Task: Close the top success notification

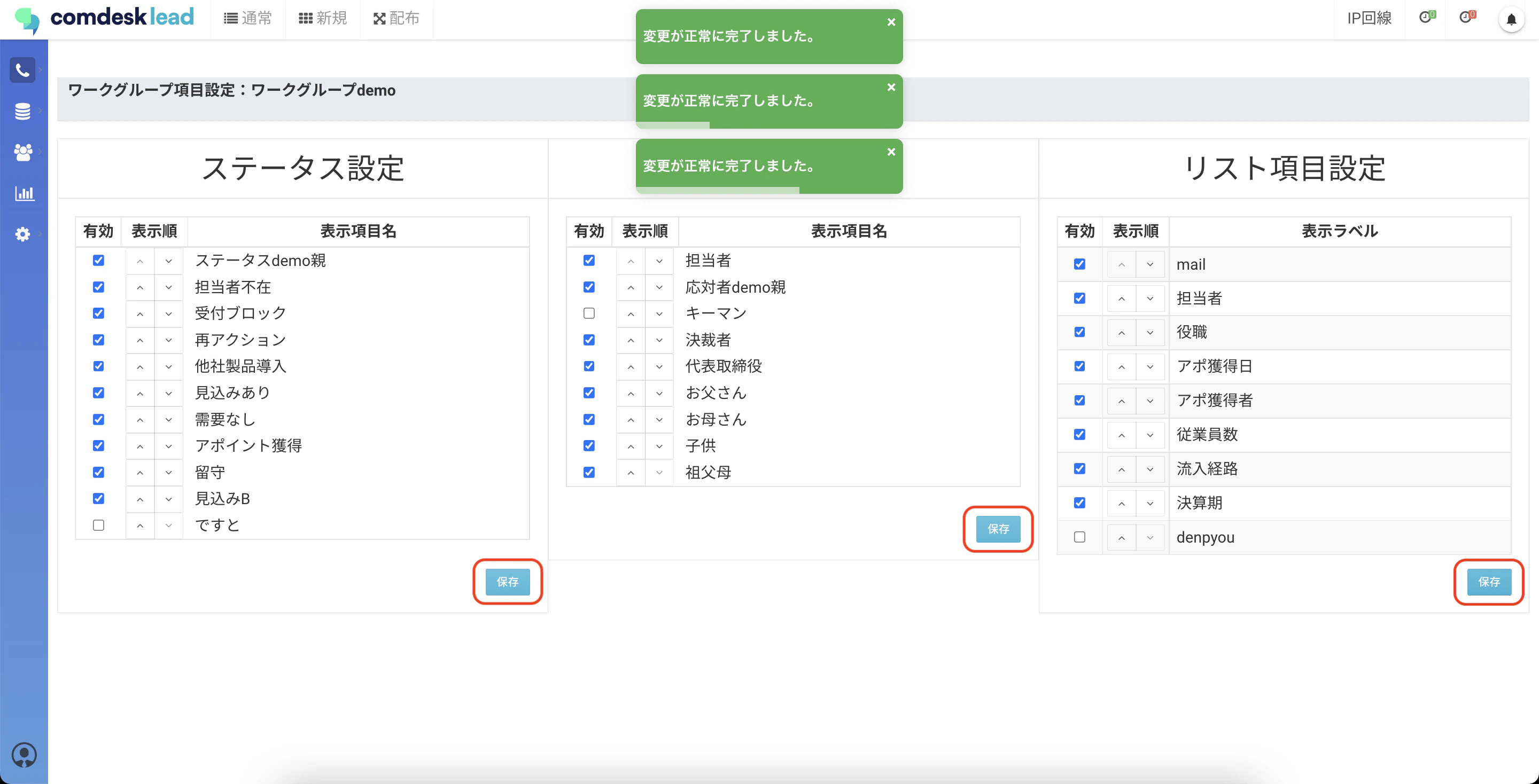Action: coord(891,22)
